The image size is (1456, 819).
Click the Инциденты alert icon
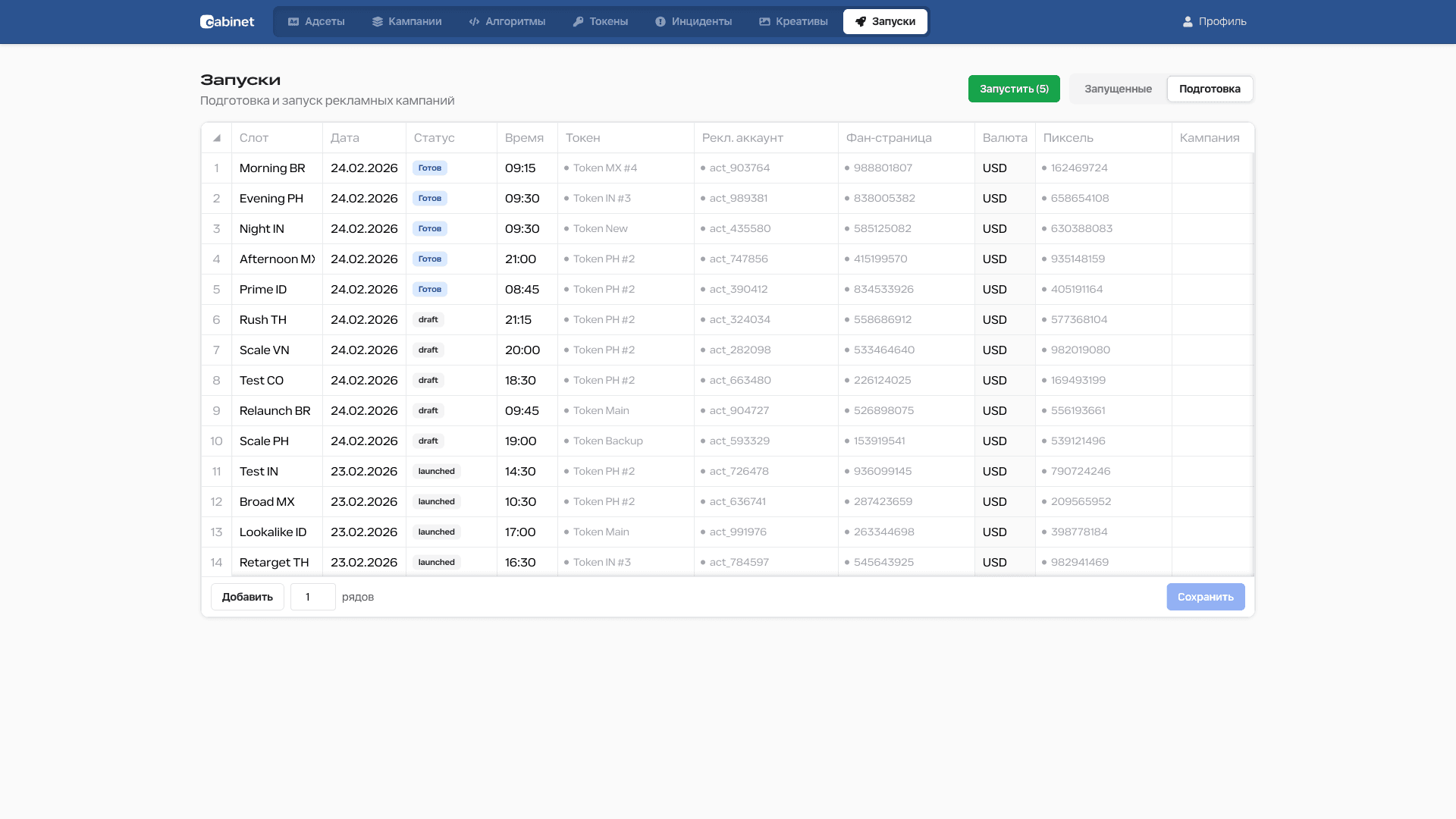pos(661,22)
